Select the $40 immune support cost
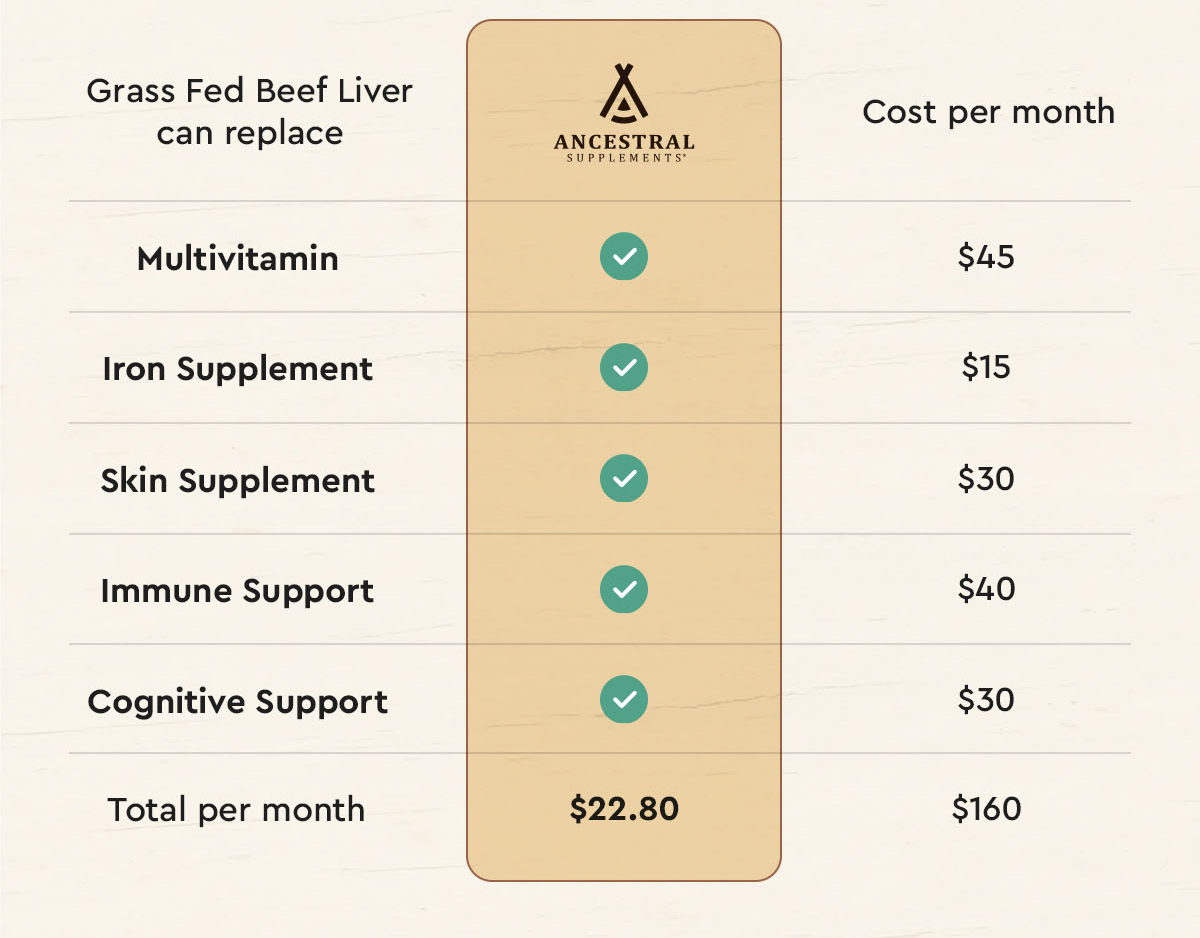This screenshot has width=1200, height=938. pos(986,588)
